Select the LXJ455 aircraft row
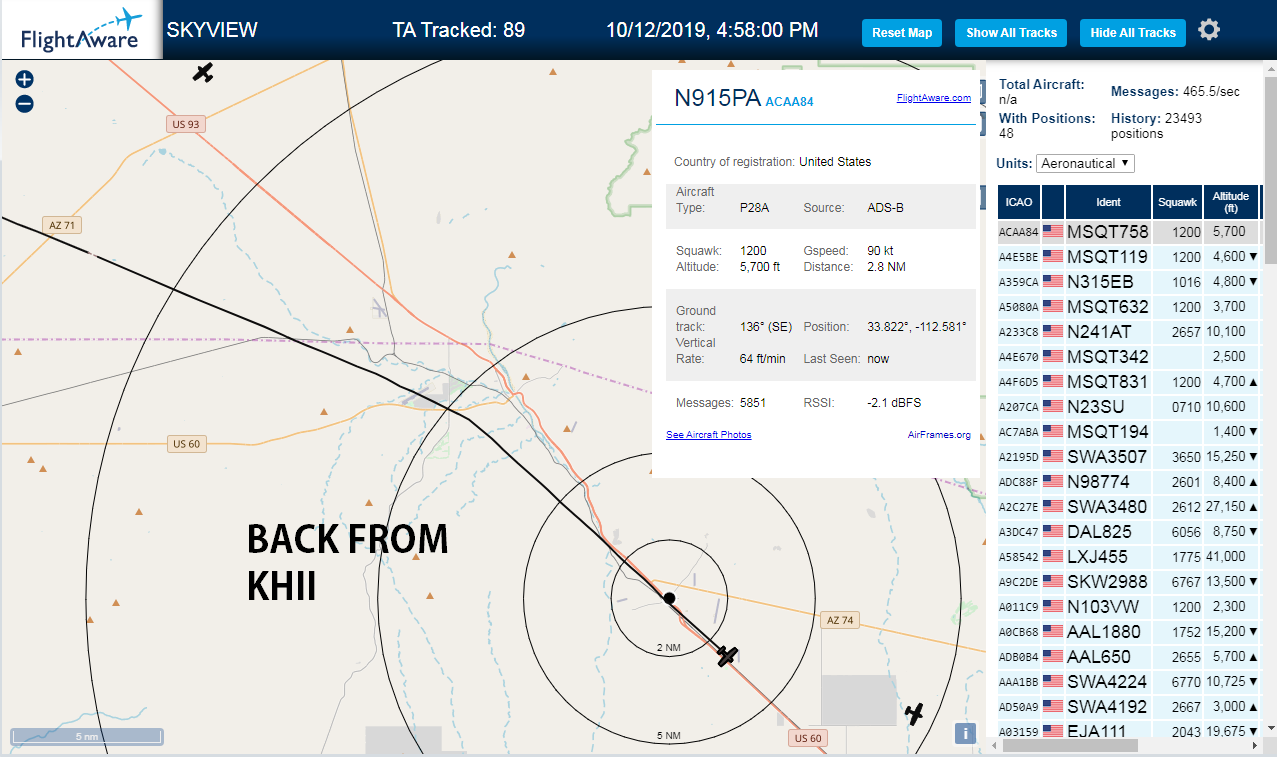The image size is (1277, 757). [x=1129, y=556]
